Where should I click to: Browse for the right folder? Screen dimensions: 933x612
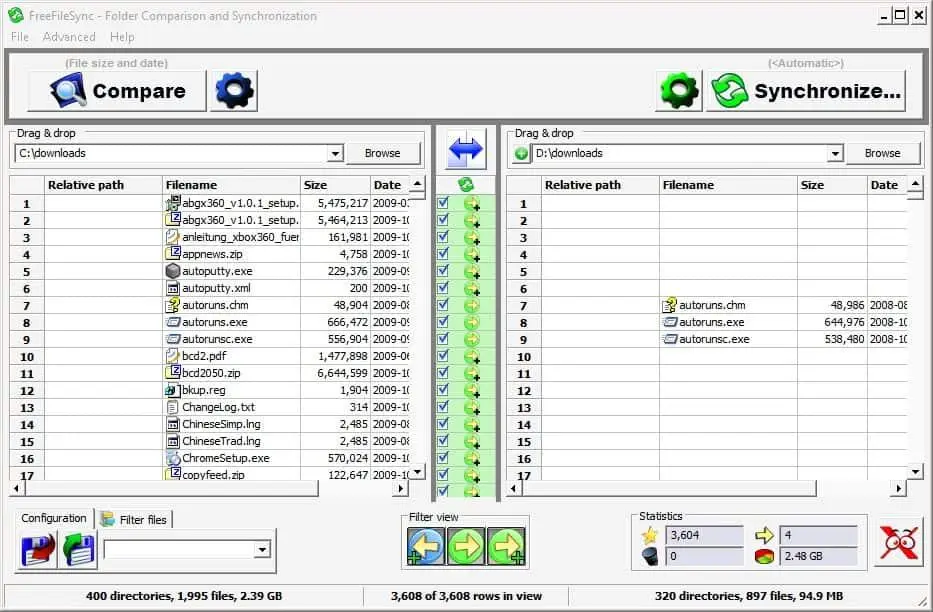tap(882, 153)
